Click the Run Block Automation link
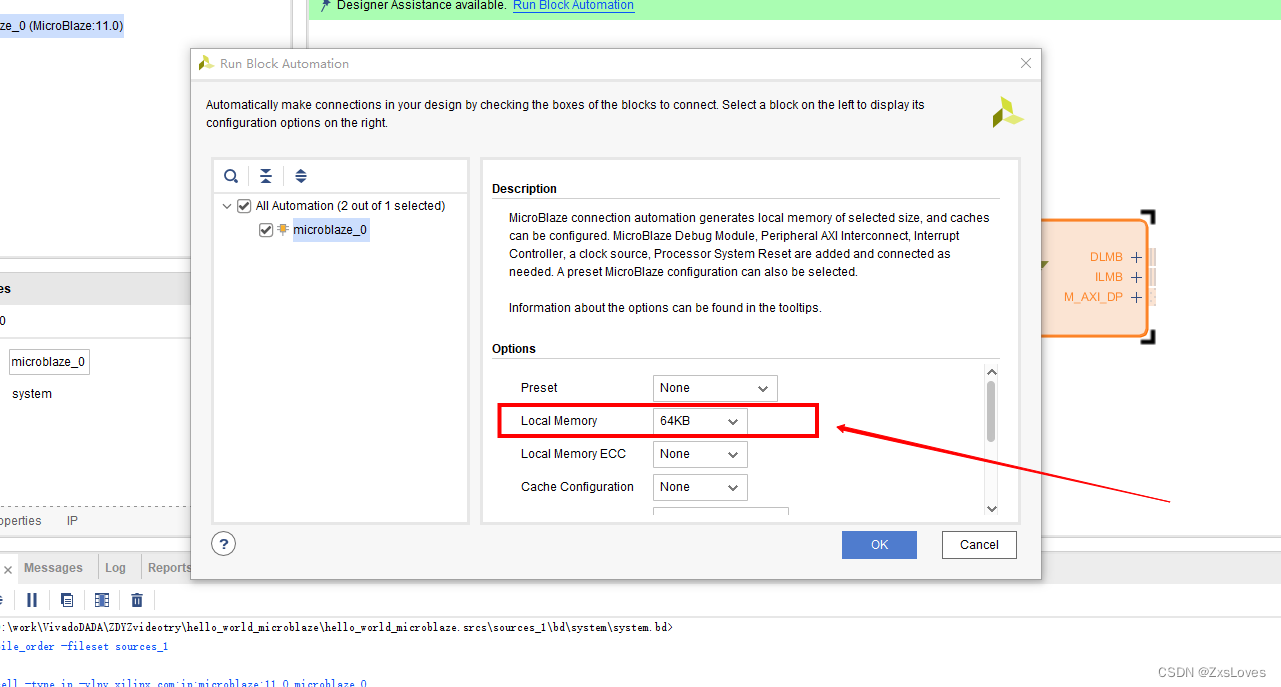The width and height of the screenshot is (1281, 687). [573, 6]
